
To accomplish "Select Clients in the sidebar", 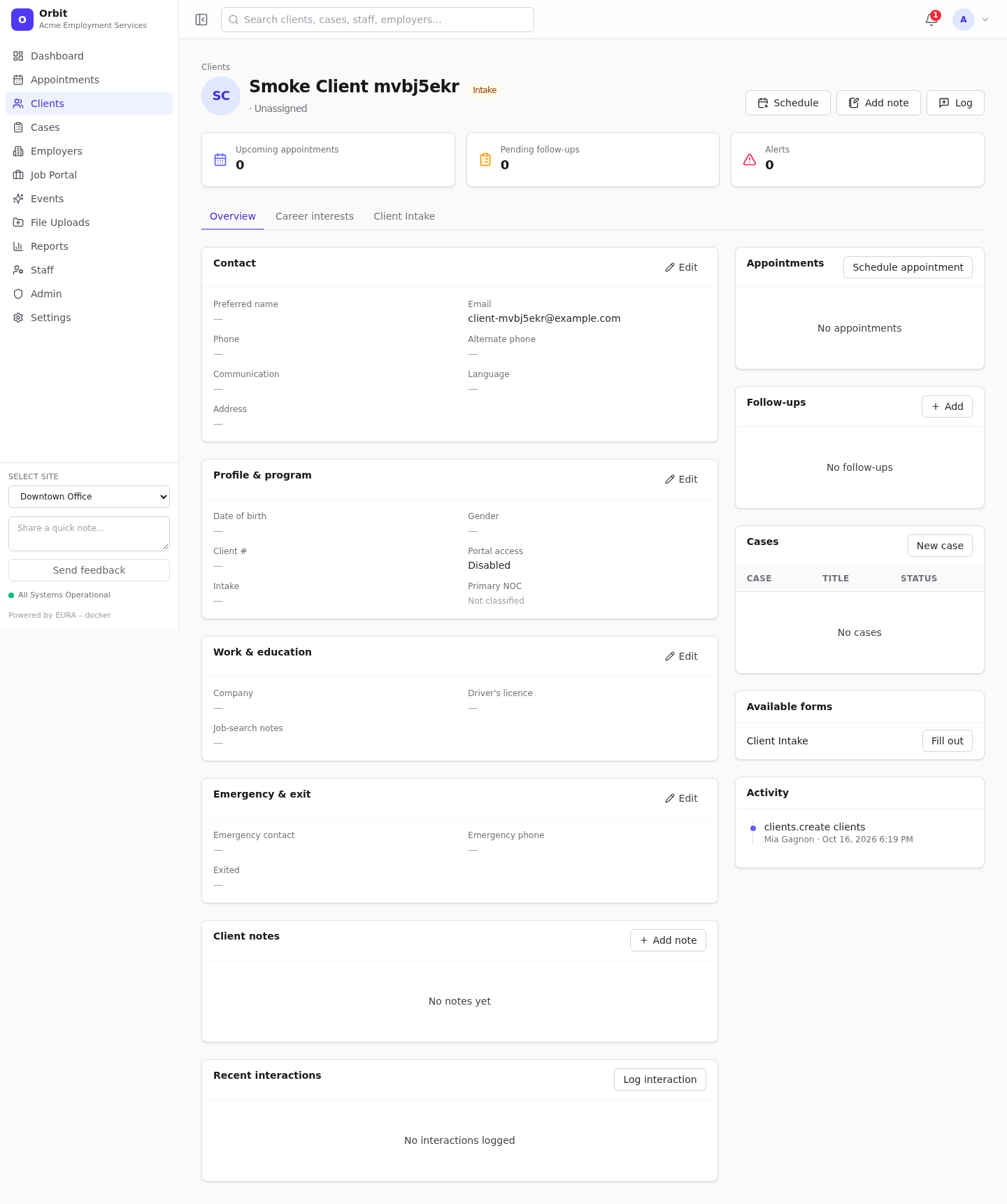I will pyautogui.click(x=89, y=104).
